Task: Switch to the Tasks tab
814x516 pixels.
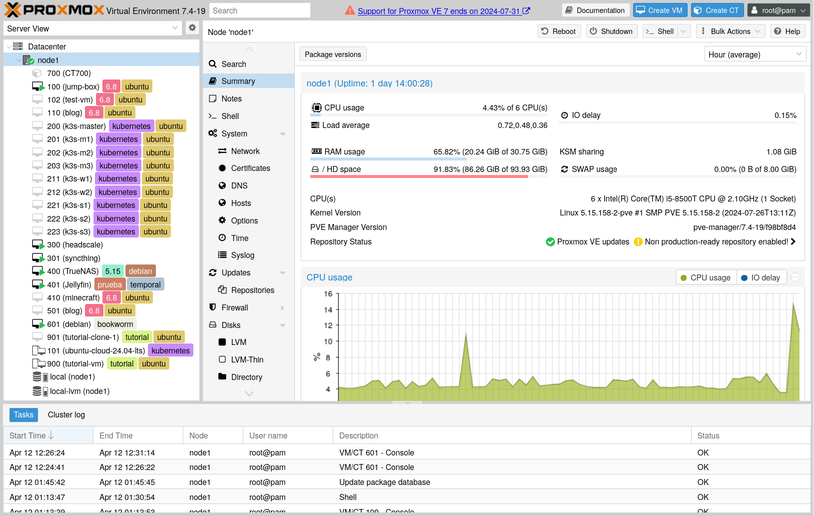Action: tap(23, 414)
